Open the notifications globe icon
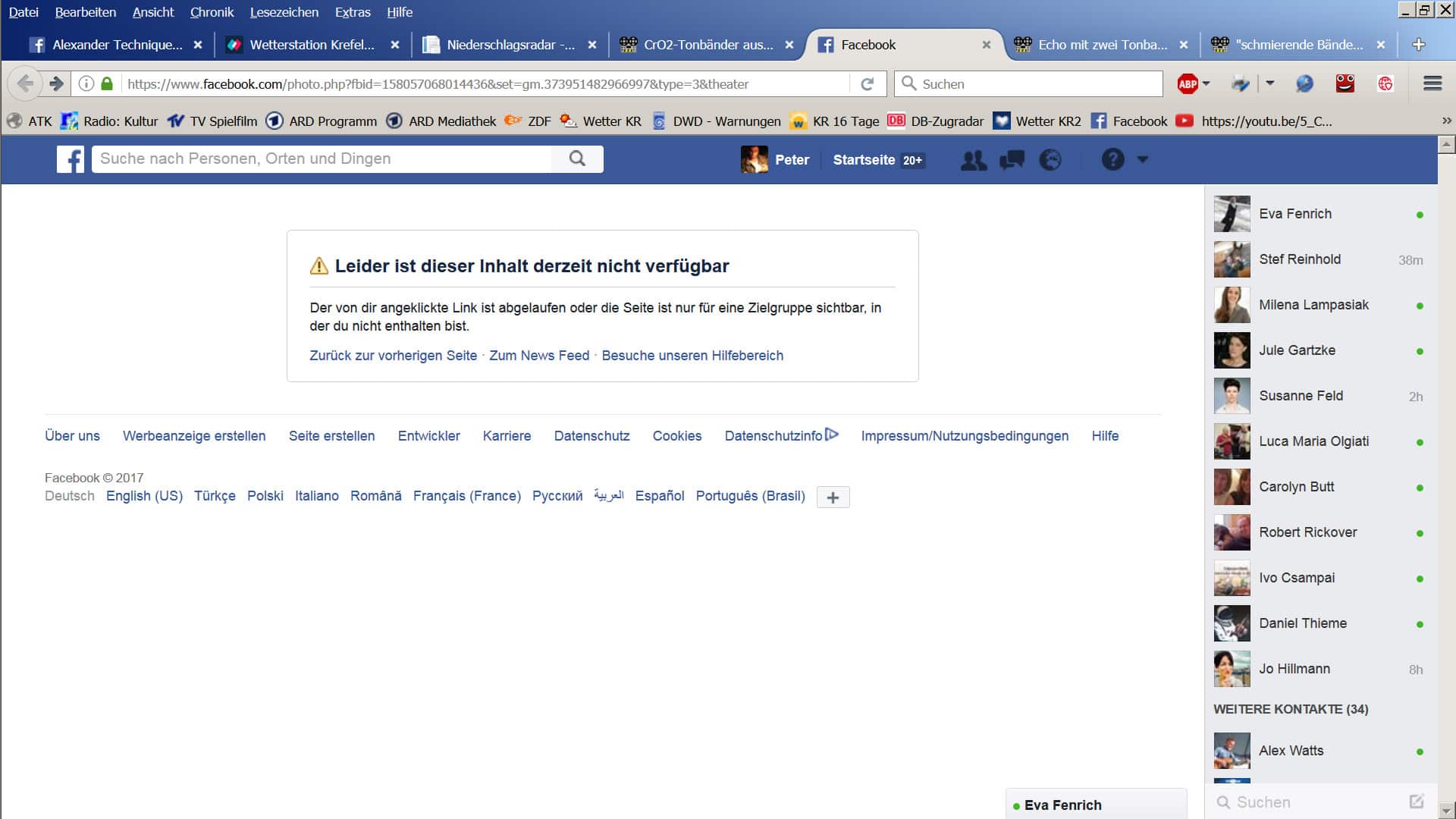The height and width of the screenshot is (819, 1456). coord(1050,160)
